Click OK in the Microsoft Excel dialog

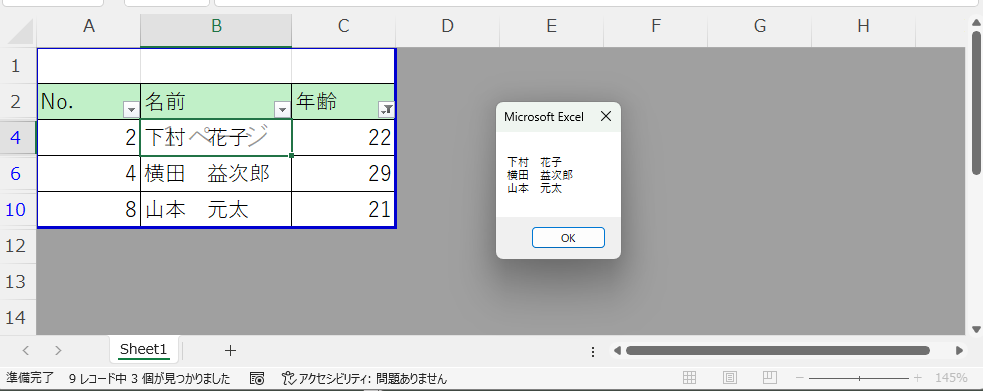coord(568,237)
